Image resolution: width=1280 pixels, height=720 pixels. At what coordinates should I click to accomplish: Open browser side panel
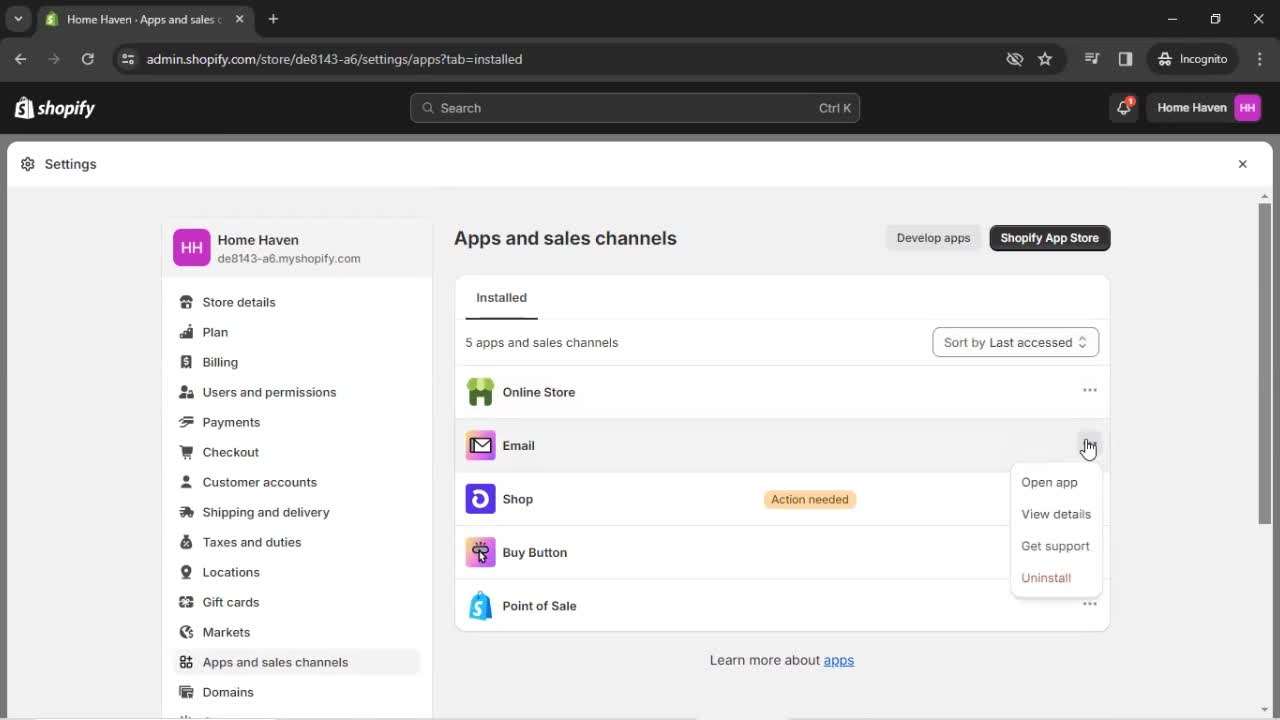point(1125,59)
